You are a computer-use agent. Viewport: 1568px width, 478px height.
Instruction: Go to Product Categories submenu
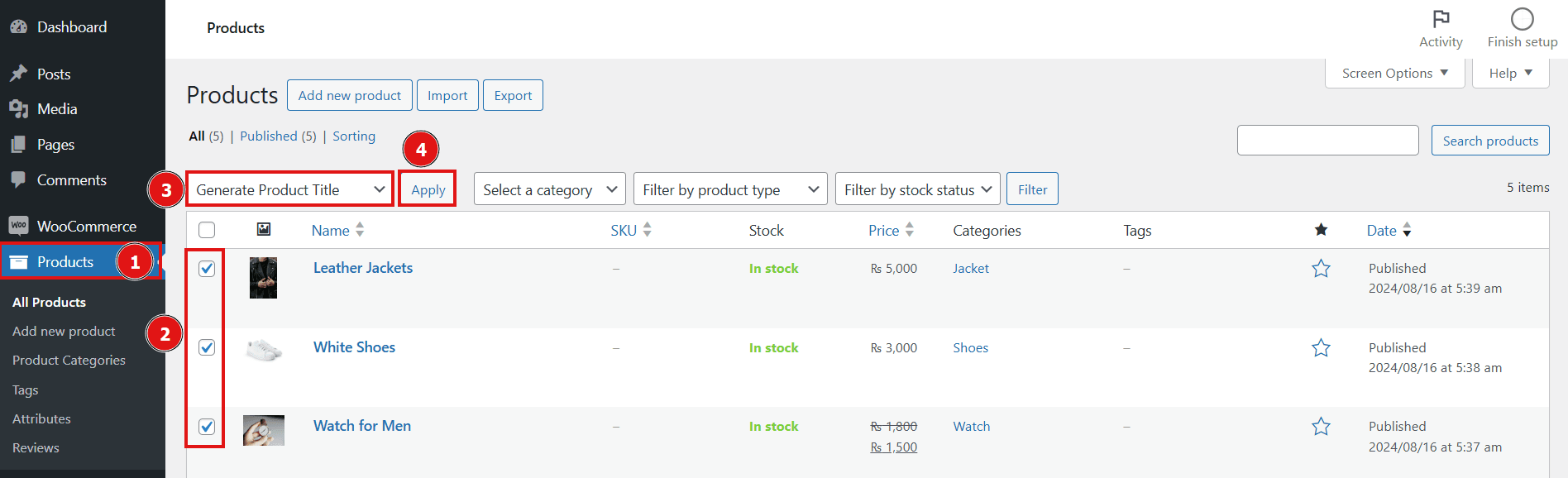(69, 361)
